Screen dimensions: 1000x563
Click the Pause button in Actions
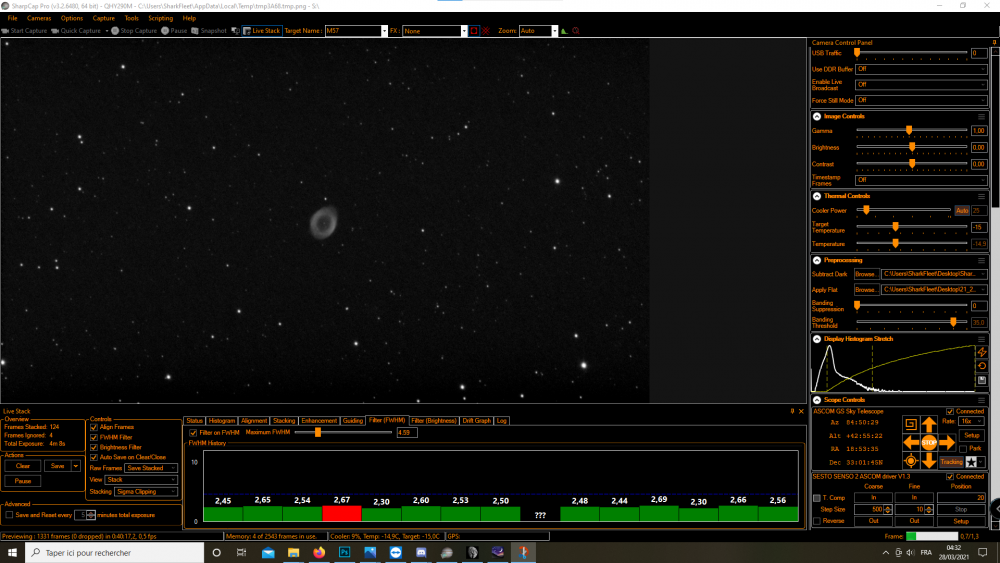pyautogui.click(x=23, y=481)
